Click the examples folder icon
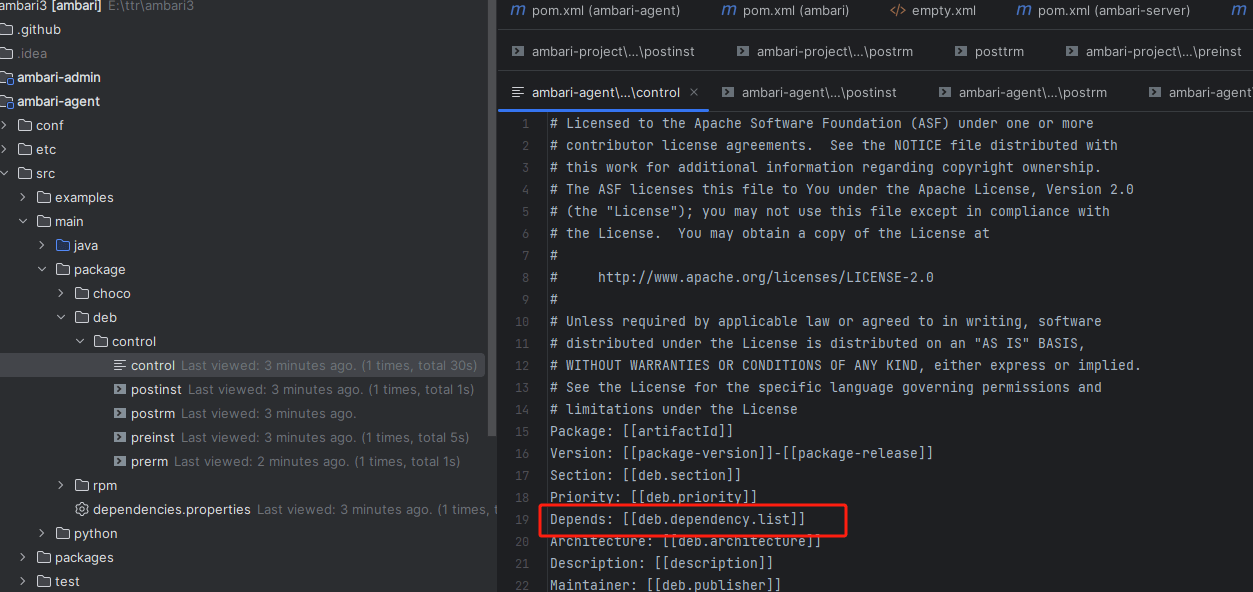 [44, 197]
